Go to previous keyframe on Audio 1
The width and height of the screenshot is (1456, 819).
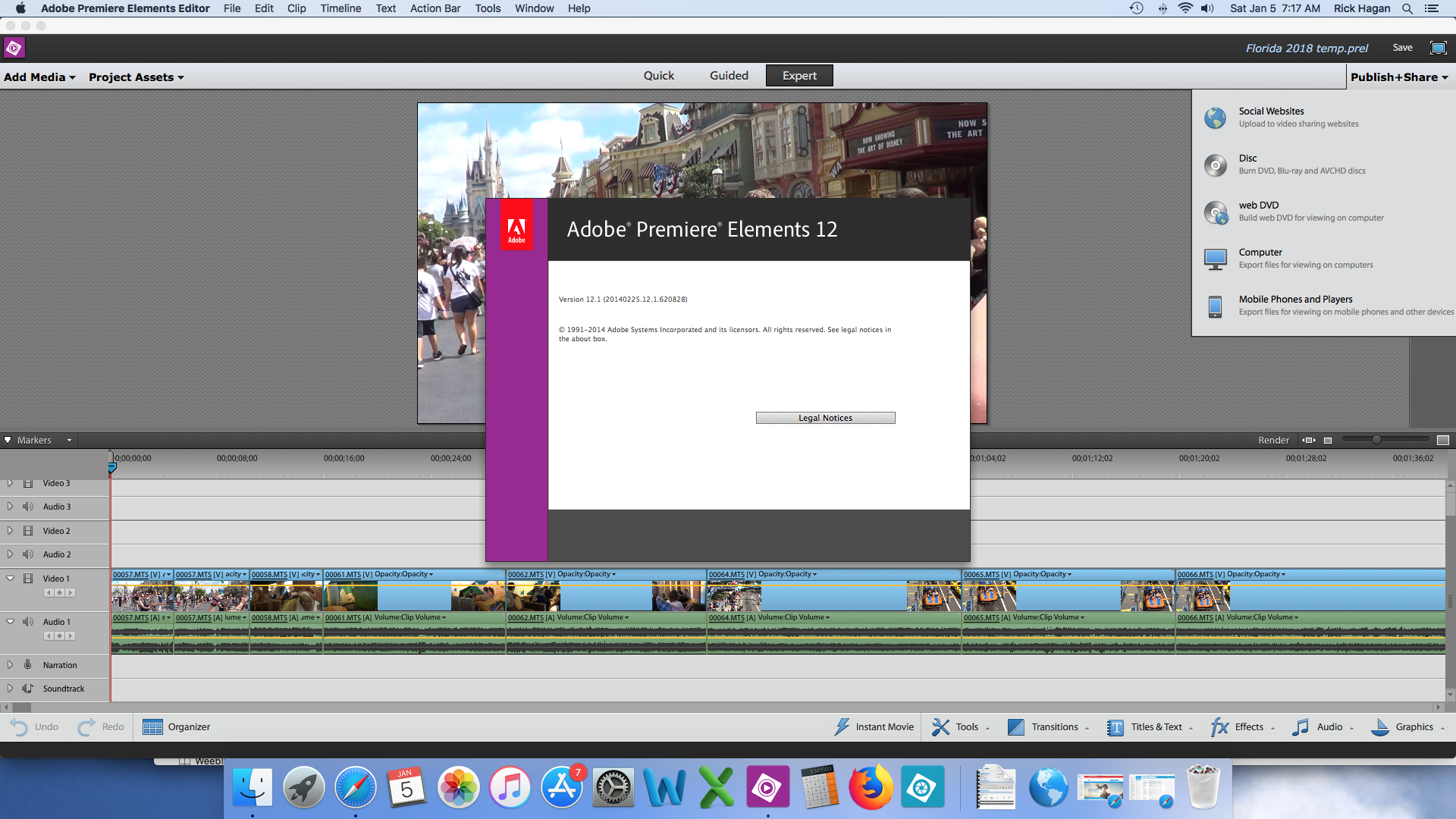tap(49, 636)
